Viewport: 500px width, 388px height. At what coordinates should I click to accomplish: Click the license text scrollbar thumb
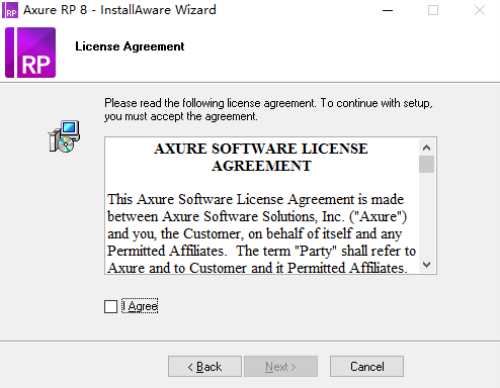(x=427, y=164)
